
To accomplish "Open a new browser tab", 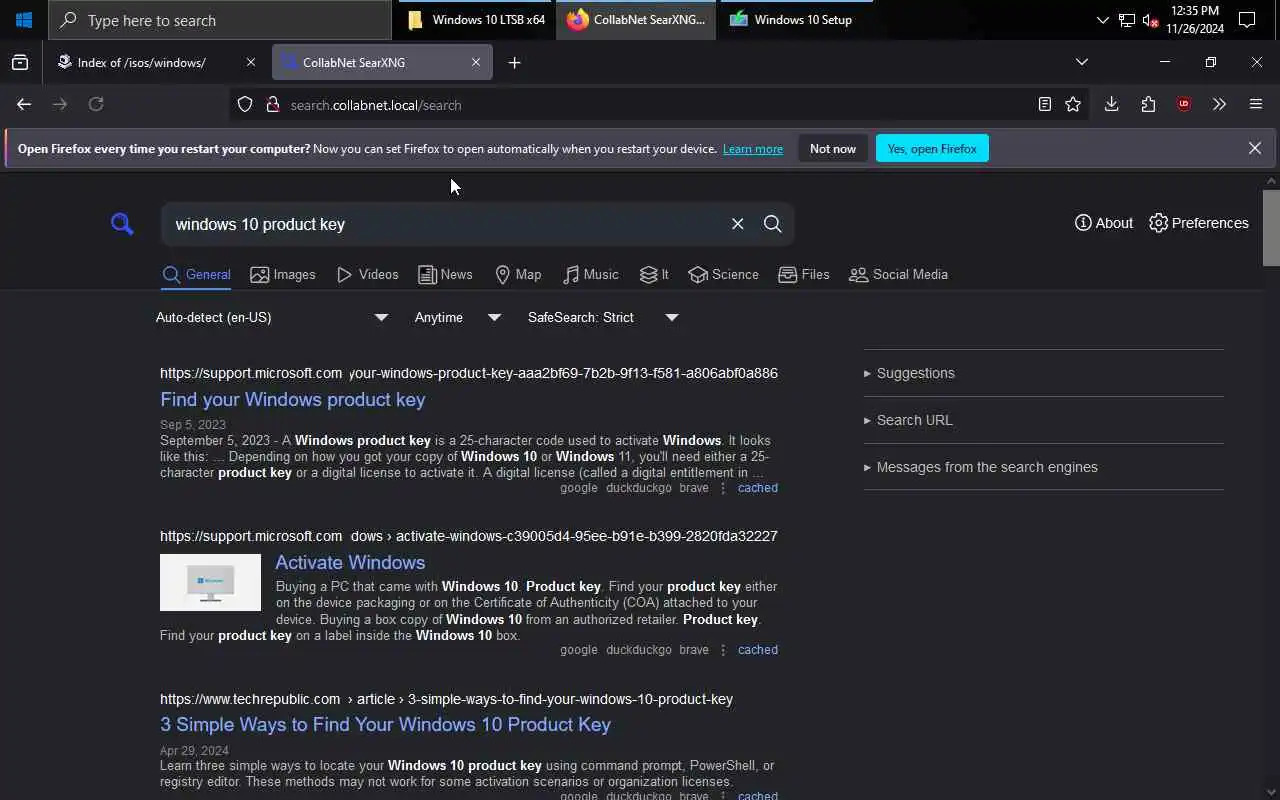I will [514, 62].
